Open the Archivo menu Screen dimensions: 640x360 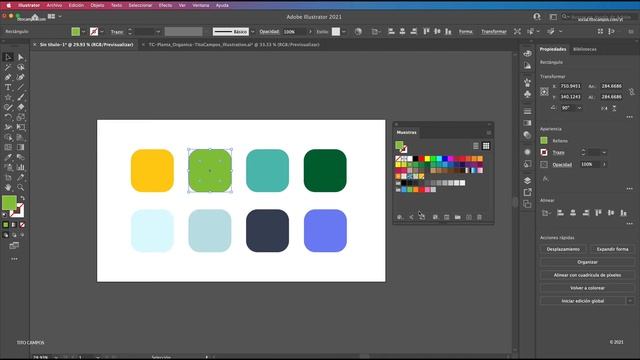coord(54,5)
